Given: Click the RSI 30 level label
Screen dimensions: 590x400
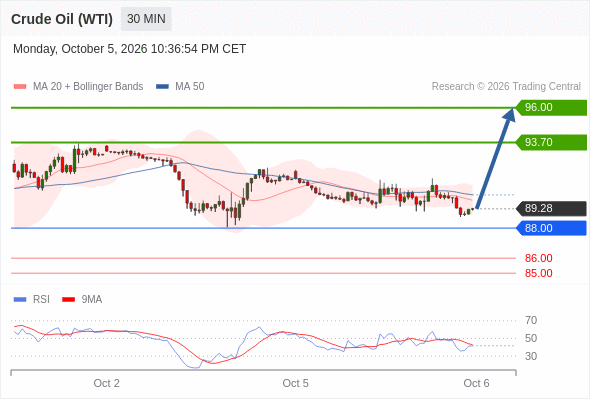Looking at the screenshot, I should (x=531, y=356).
